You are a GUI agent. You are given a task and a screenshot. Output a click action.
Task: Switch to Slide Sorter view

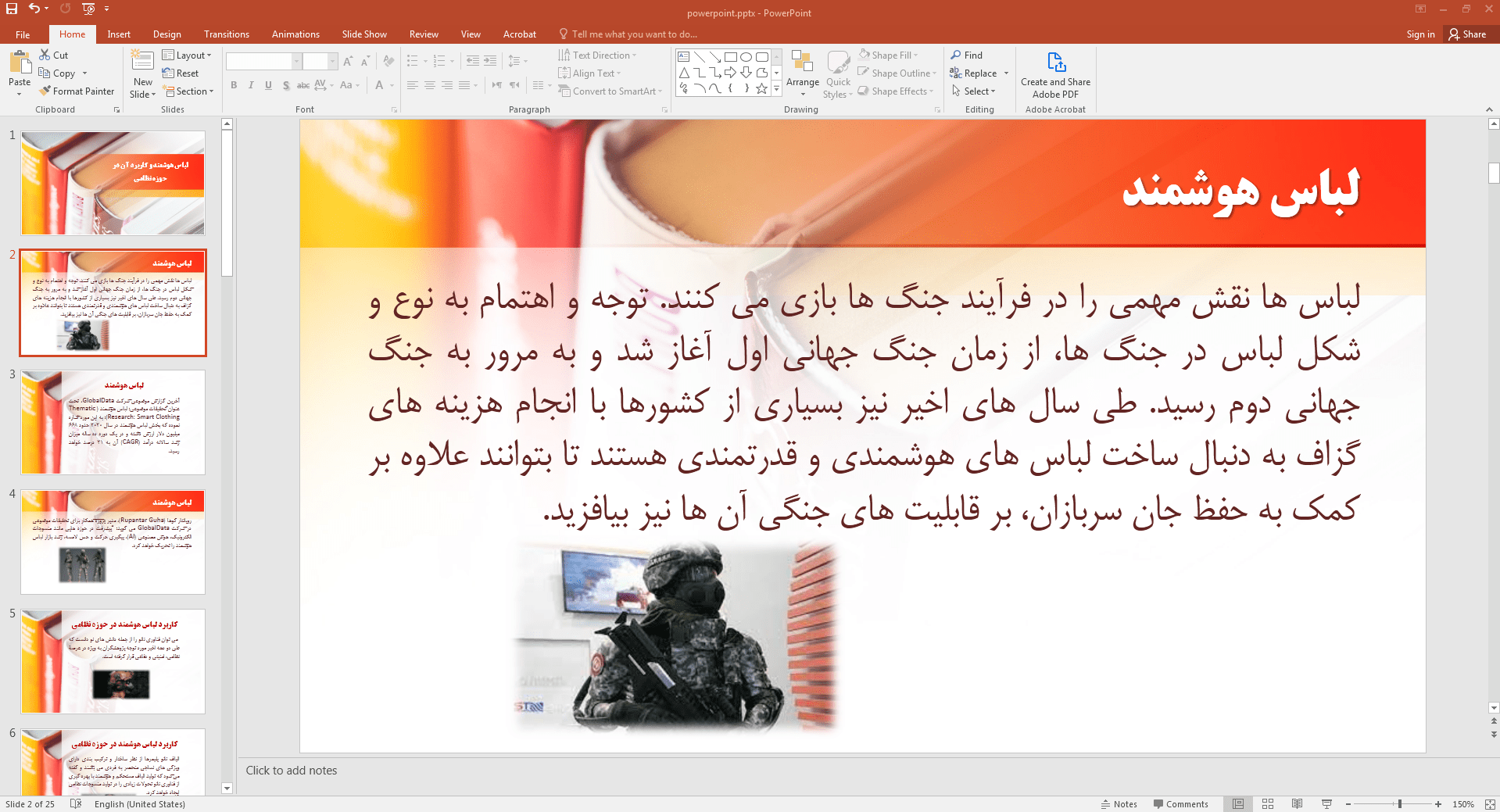tap(1268, 804)
